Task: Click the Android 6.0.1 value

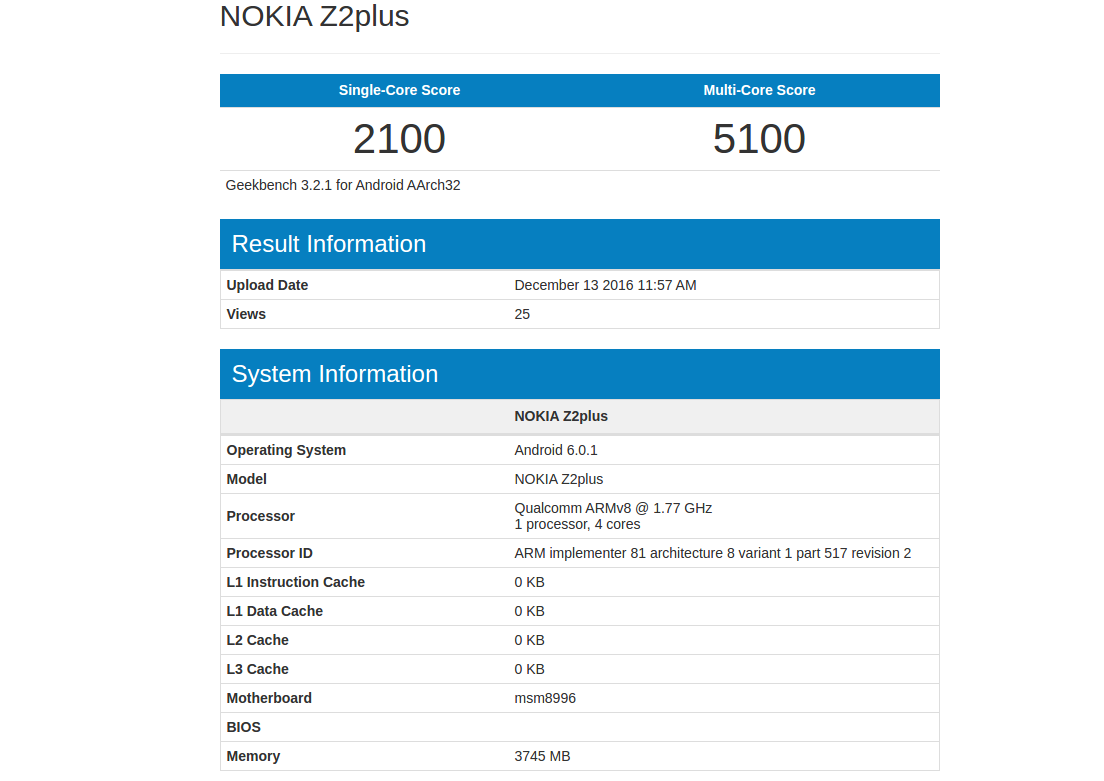Action: coord(556,450)
